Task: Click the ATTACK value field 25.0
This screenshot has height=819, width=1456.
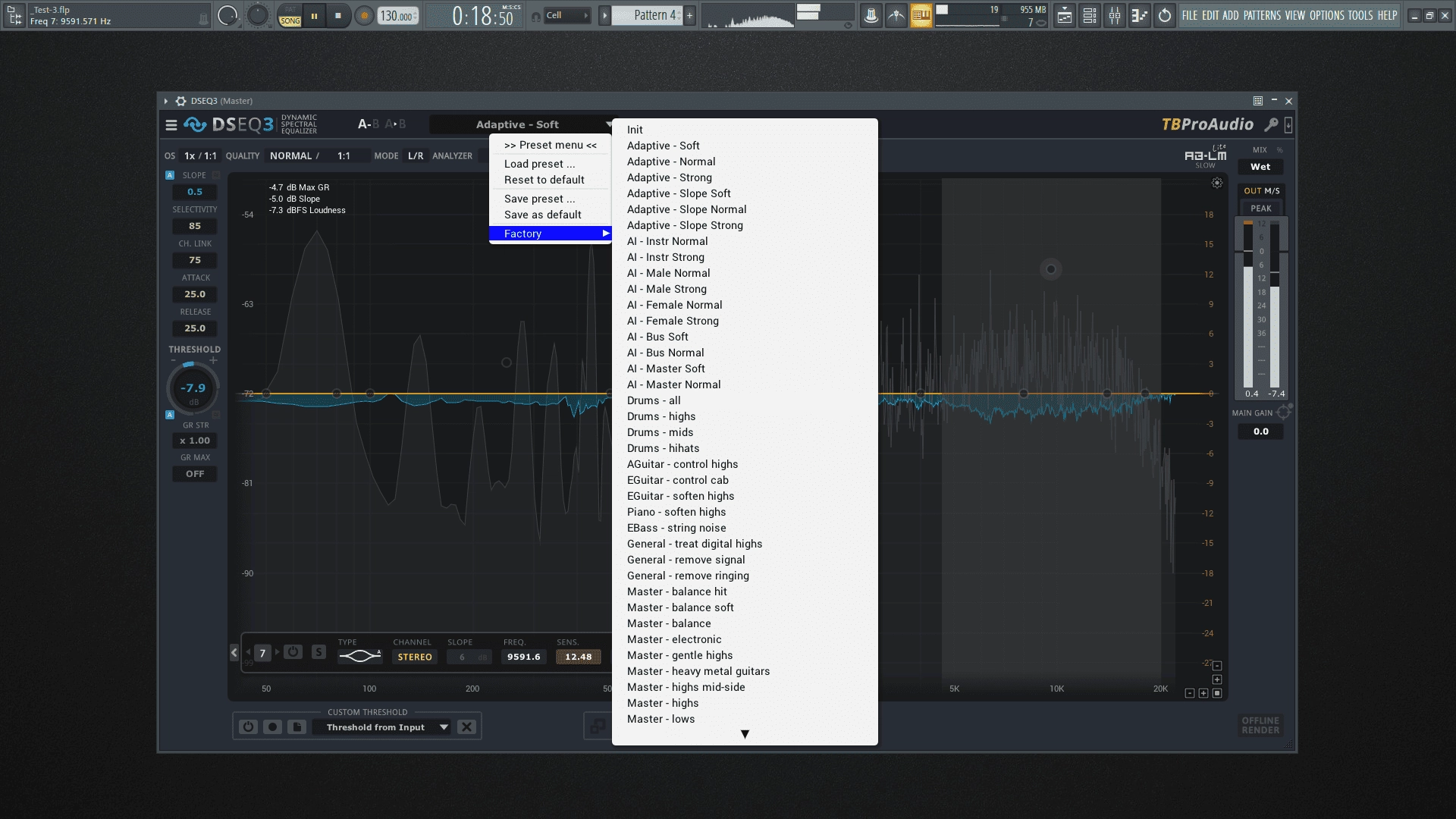Action: [195, 294]
